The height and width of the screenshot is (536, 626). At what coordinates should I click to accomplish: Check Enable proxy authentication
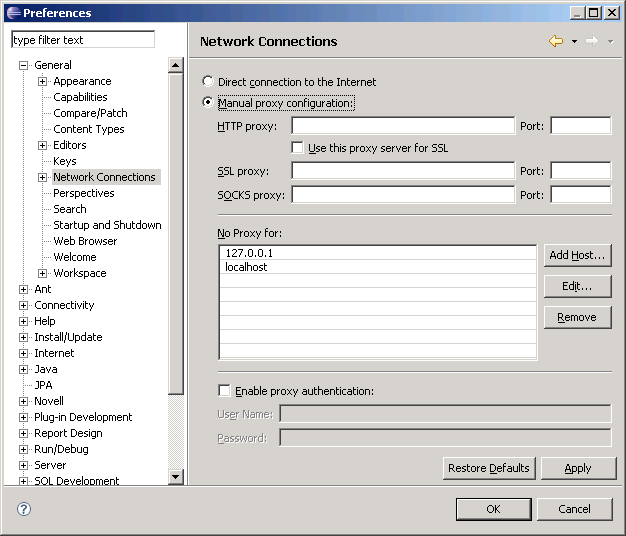[224, 390]
